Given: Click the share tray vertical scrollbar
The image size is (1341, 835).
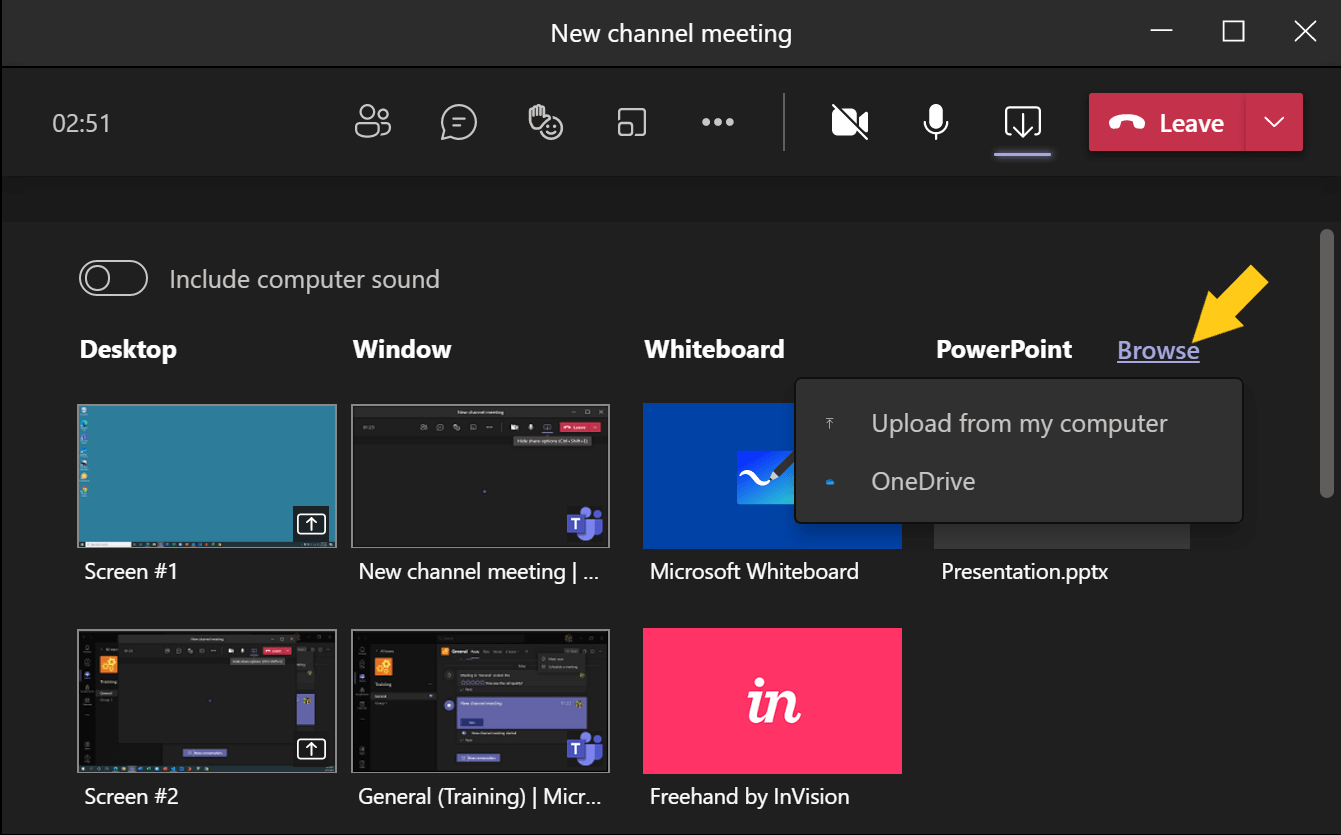Looking at the screenshot, I should point(1327,364).
